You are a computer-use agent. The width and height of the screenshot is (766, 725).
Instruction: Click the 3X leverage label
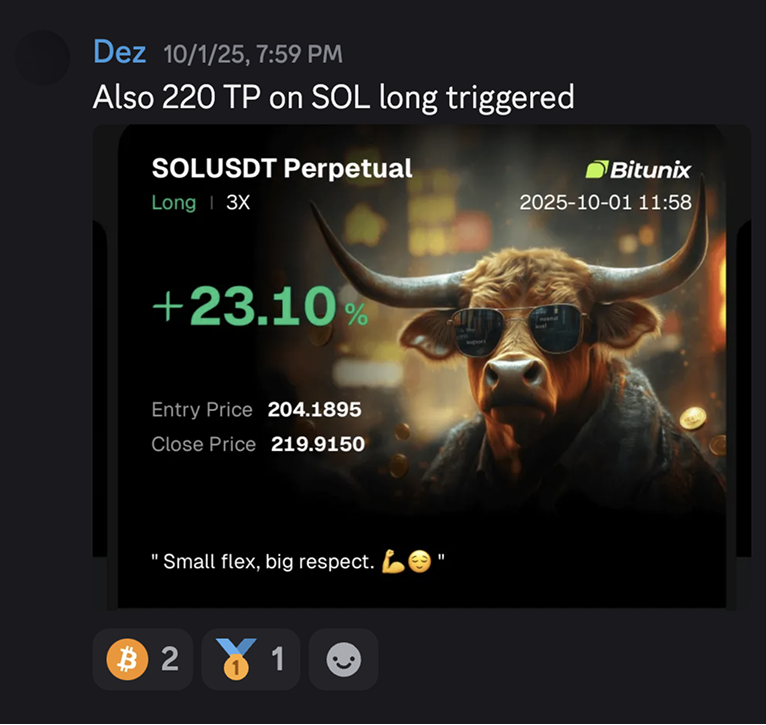(x=238, y=202)
